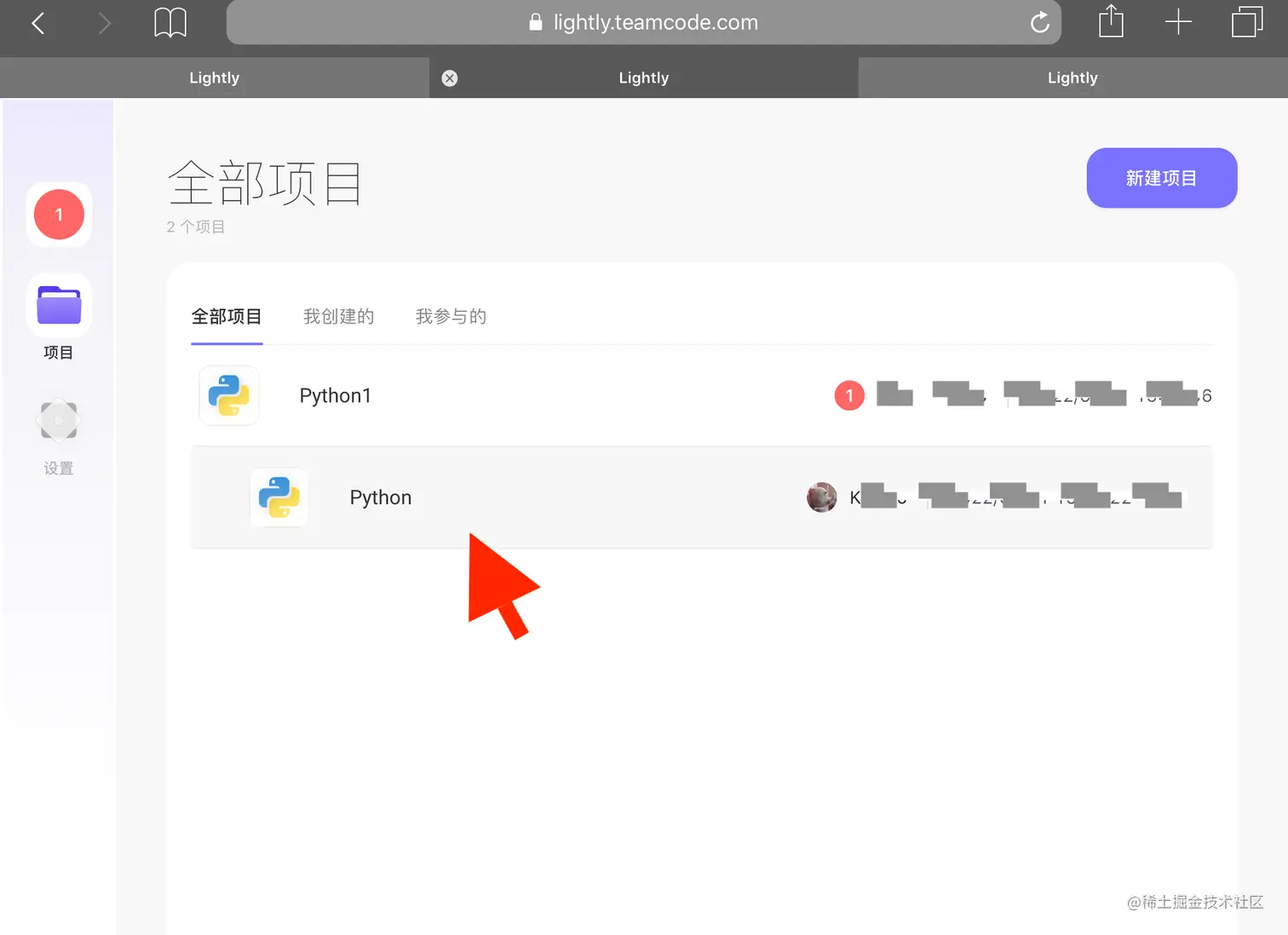
Task: Show all open tabs overview icon
Action: pos(1247,22)
